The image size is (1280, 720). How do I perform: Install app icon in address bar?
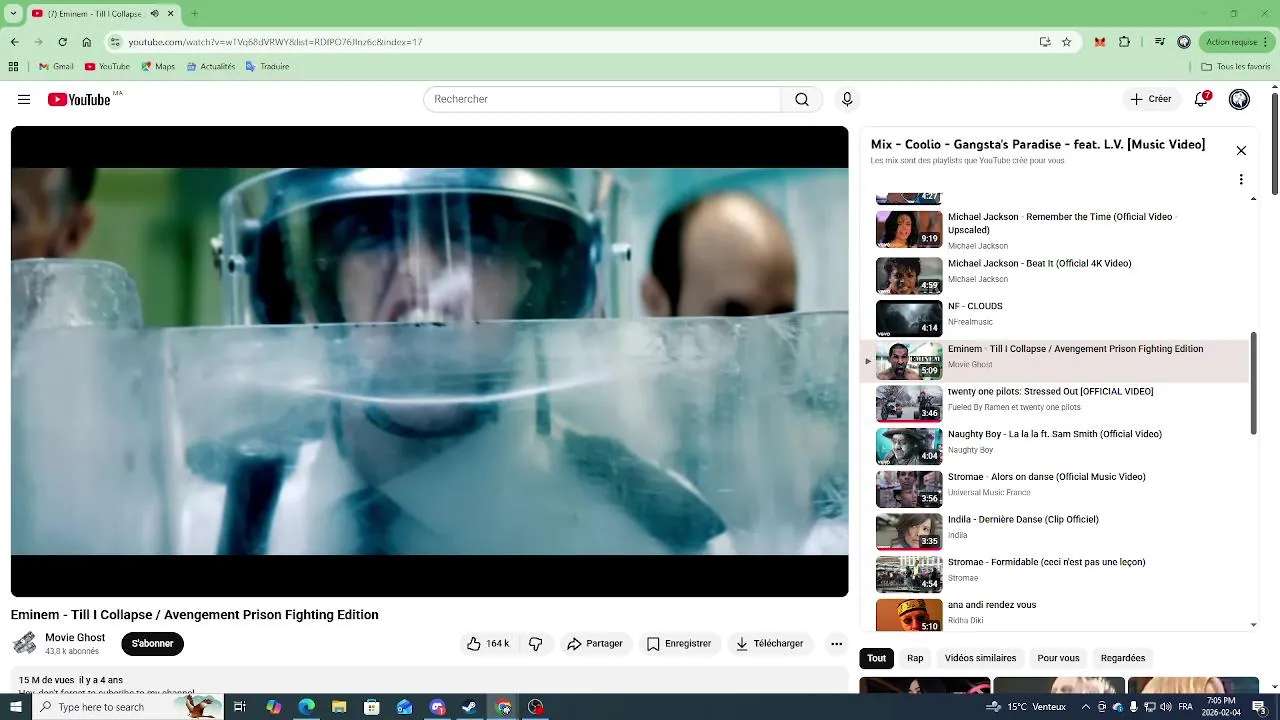click(x=1045, y=42)
